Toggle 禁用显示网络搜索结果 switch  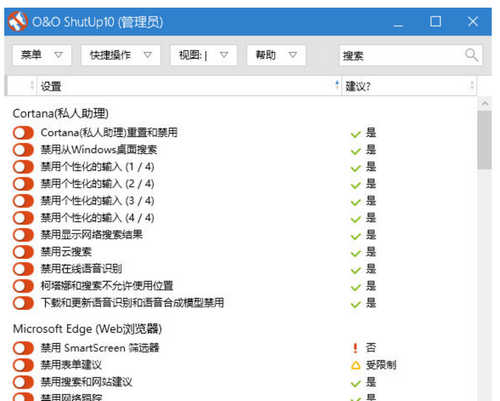point(23,235)
